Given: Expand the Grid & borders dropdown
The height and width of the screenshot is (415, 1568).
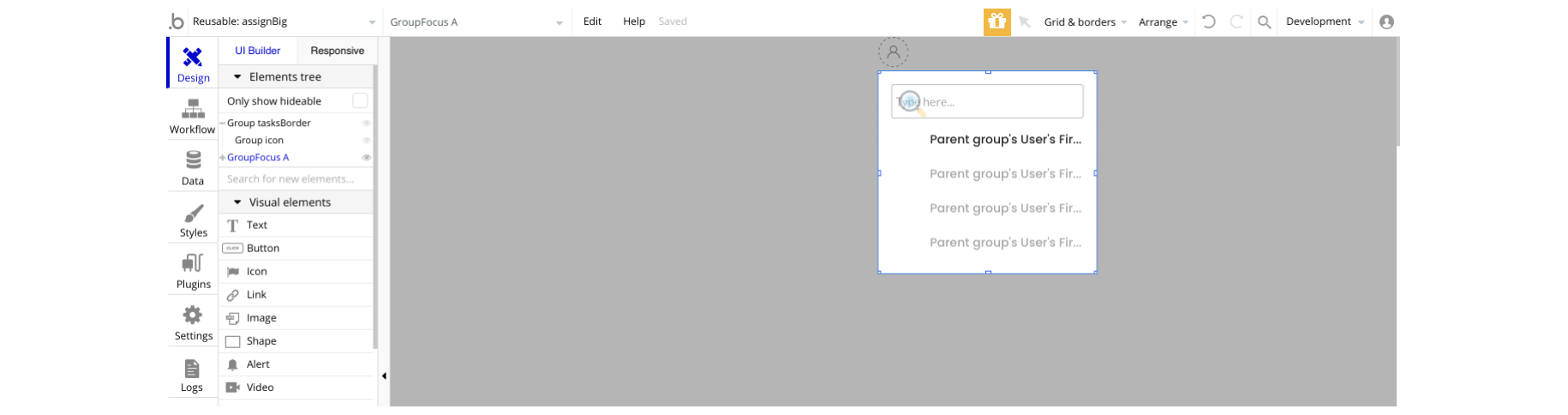Looking at the screenshot, I should (x=1085, y=21).
